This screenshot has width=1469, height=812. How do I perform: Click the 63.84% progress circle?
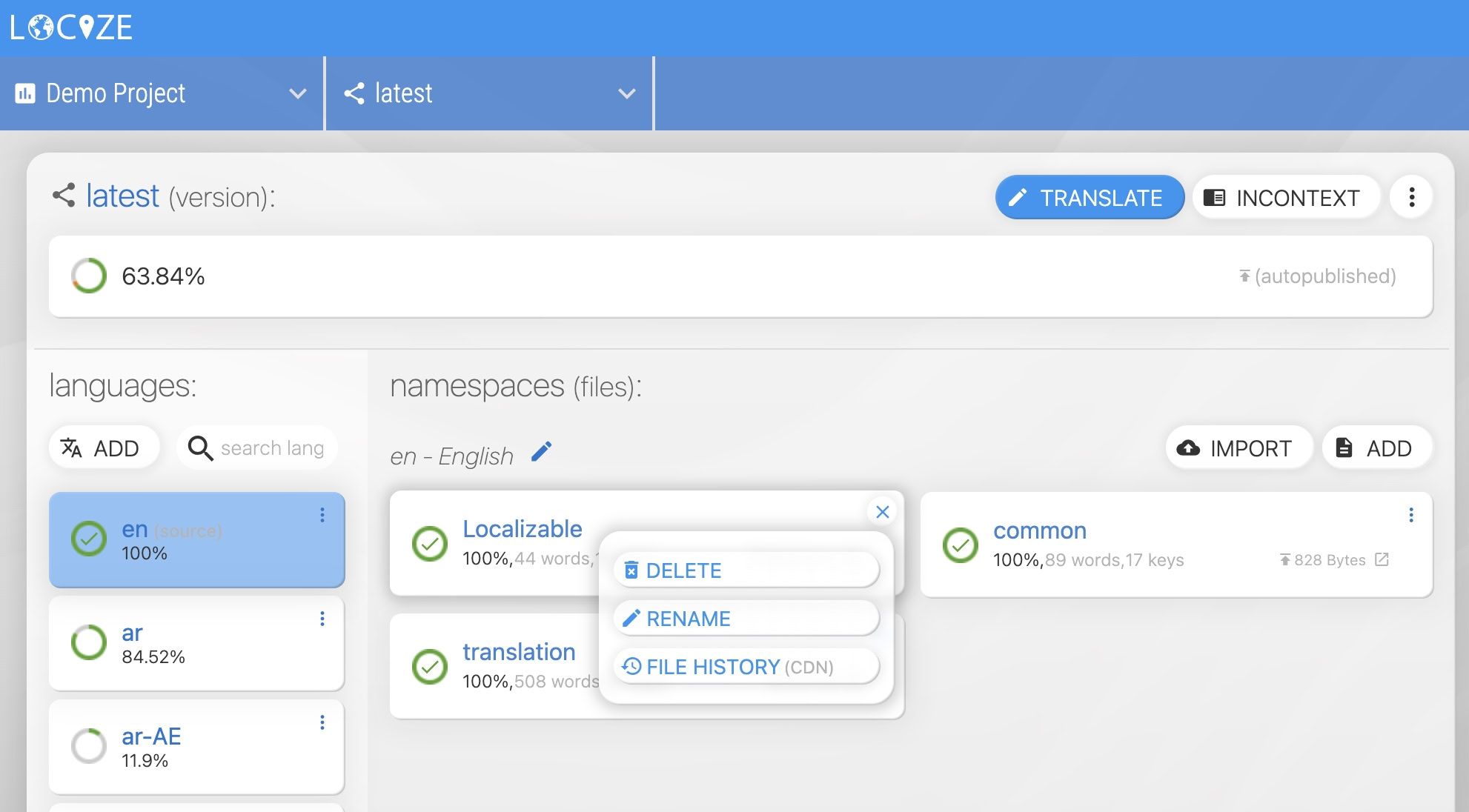(89, 276)
